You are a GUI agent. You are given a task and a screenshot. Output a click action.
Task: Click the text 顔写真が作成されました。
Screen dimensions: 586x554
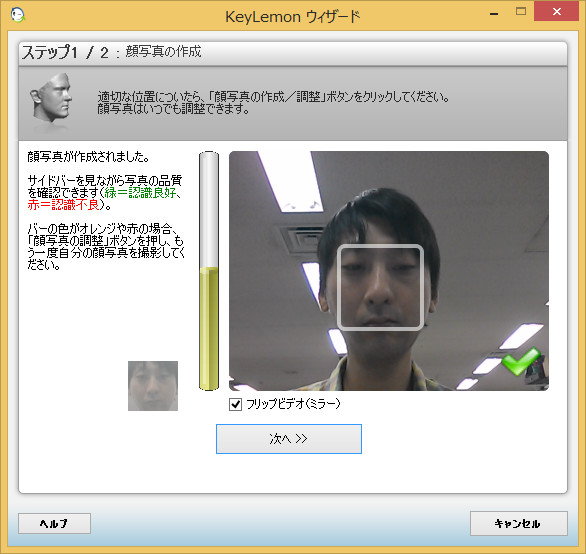[x=88, y=157]
